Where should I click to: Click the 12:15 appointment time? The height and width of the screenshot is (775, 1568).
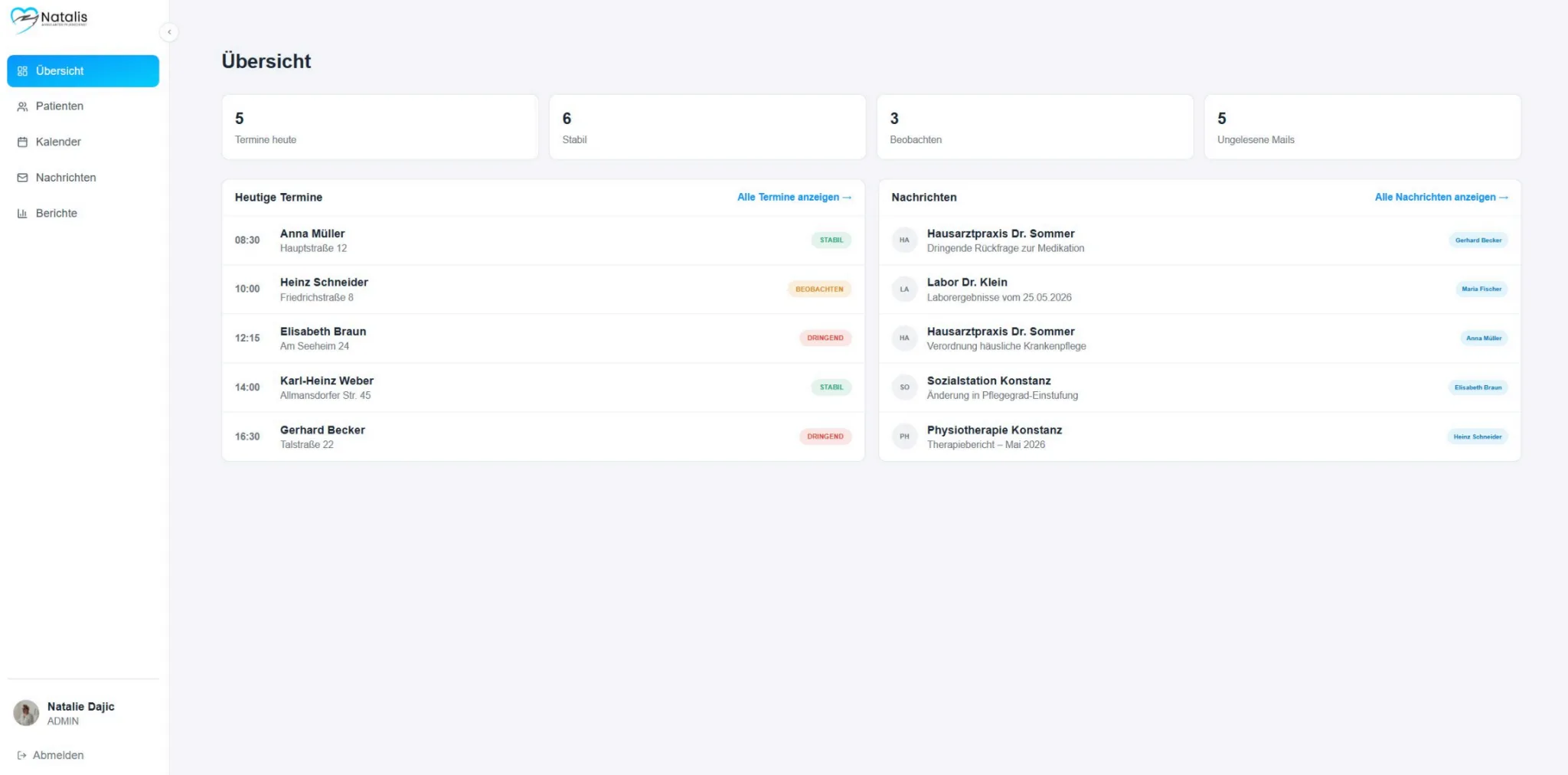point(247,338)
